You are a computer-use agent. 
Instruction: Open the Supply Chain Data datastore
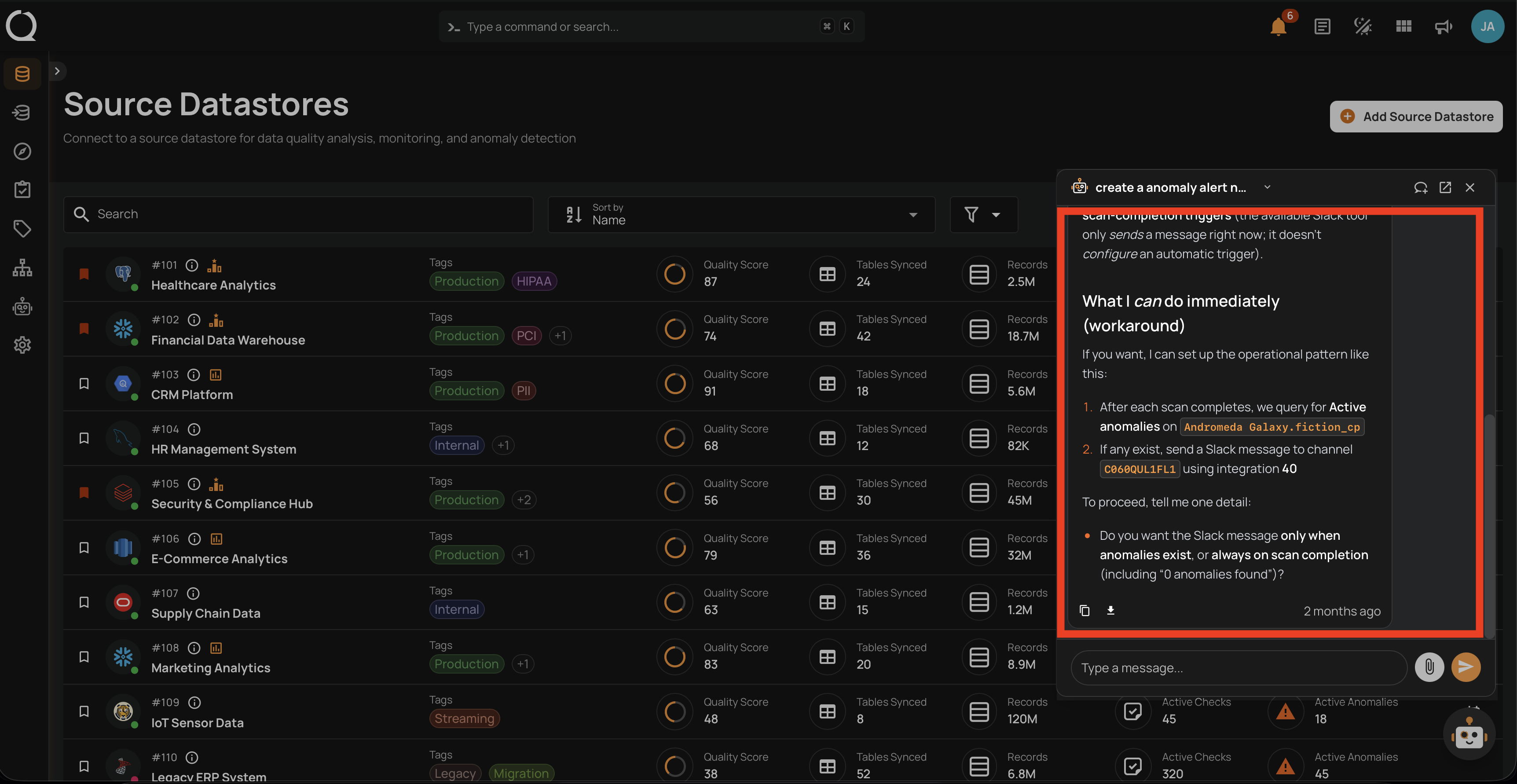point(205,613)
